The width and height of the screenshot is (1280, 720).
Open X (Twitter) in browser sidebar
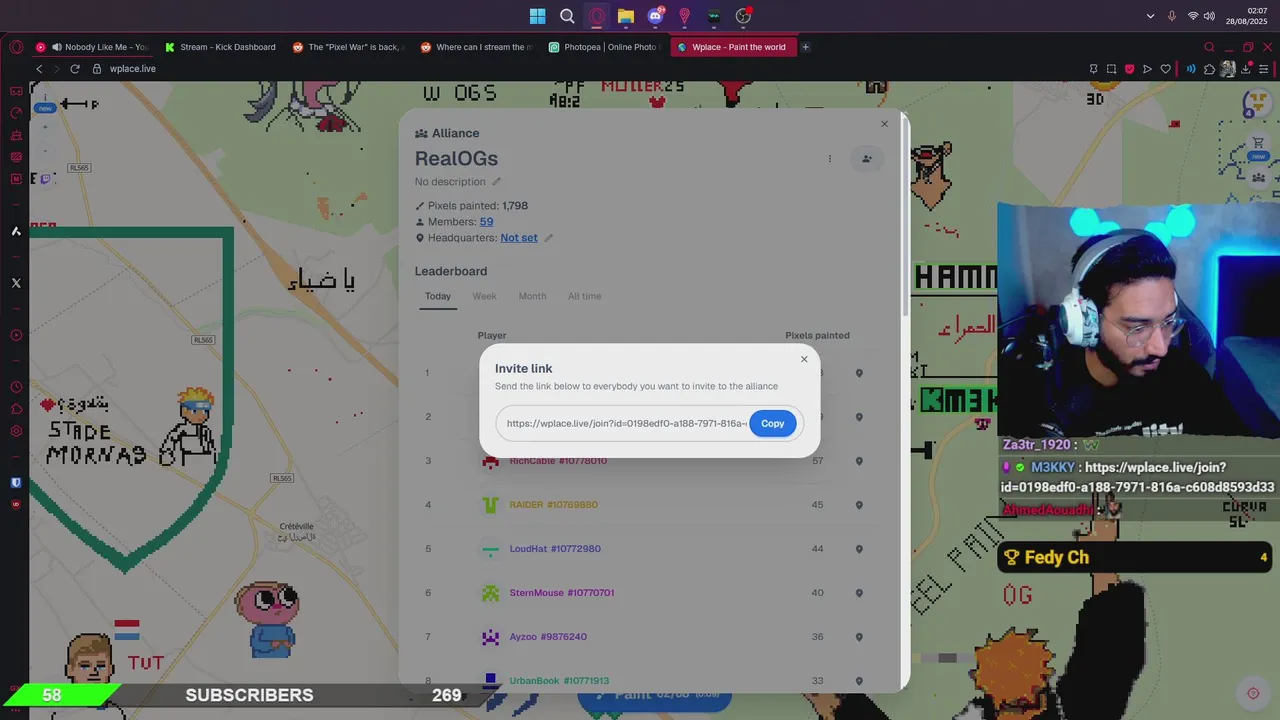16,283
